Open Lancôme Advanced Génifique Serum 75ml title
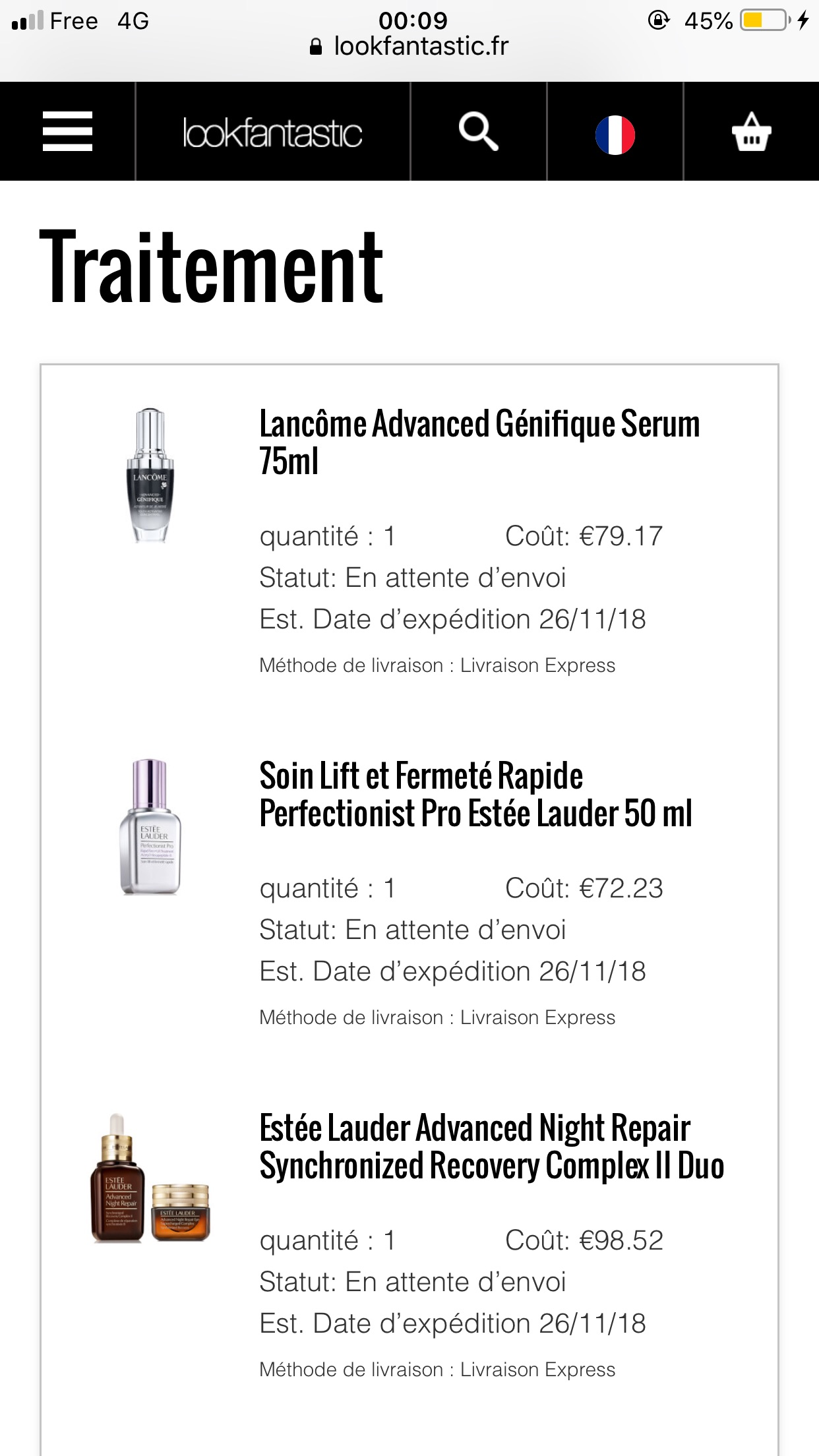The height and width of the screenshot is (1456, 819). pyautogui.click(x=479, y=442)
